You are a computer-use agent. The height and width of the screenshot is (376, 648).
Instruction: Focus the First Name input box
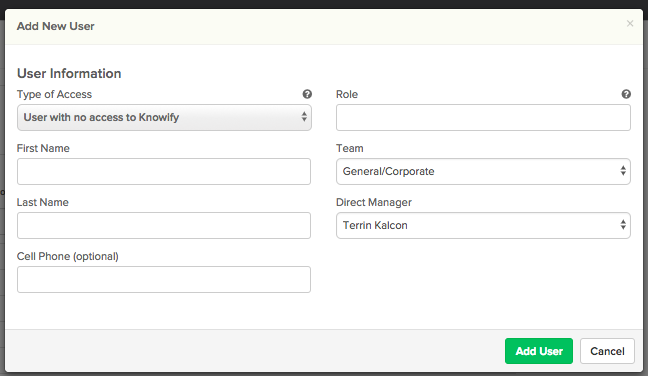click(164, 171)
